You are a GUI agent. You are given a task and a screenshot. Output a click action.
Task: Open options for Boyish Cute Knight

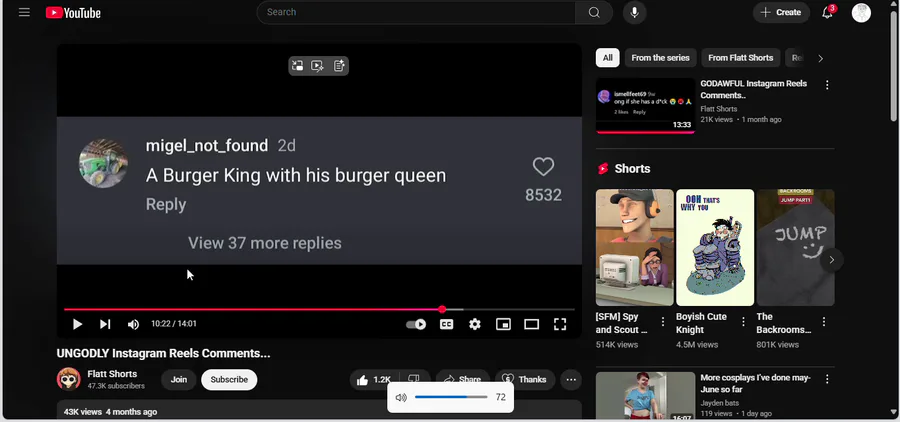pyautogui.click(x=743, y=322)
